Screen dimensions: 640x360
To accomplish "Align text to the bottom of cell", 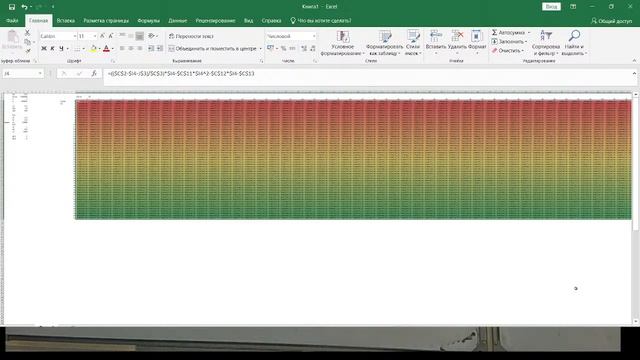I will pyautogui.click(x=140, y=36).
